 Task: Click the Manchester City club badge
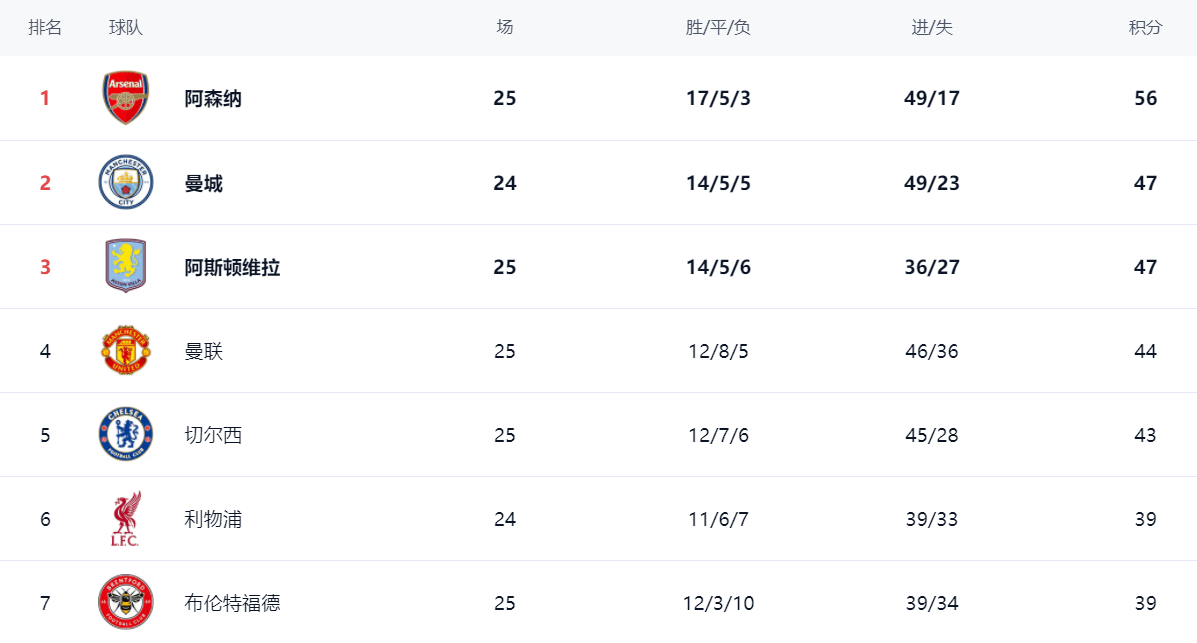point(126,183)
